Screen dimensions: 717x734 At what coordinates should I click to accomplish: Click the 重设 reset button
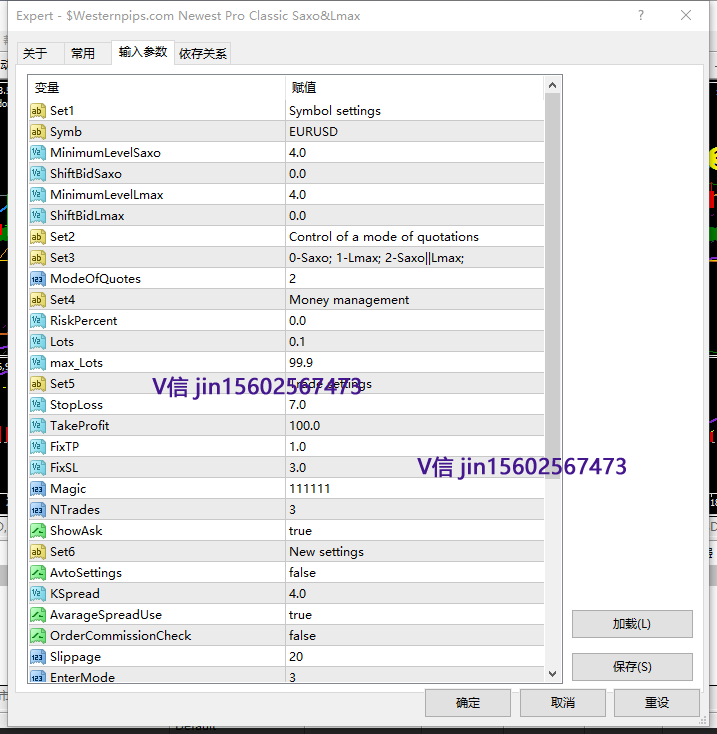[x=657, y=703]
